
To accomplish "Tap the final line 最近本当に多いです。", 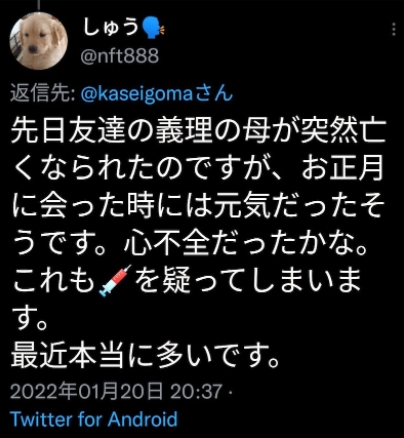I will [x=145, y=356].
